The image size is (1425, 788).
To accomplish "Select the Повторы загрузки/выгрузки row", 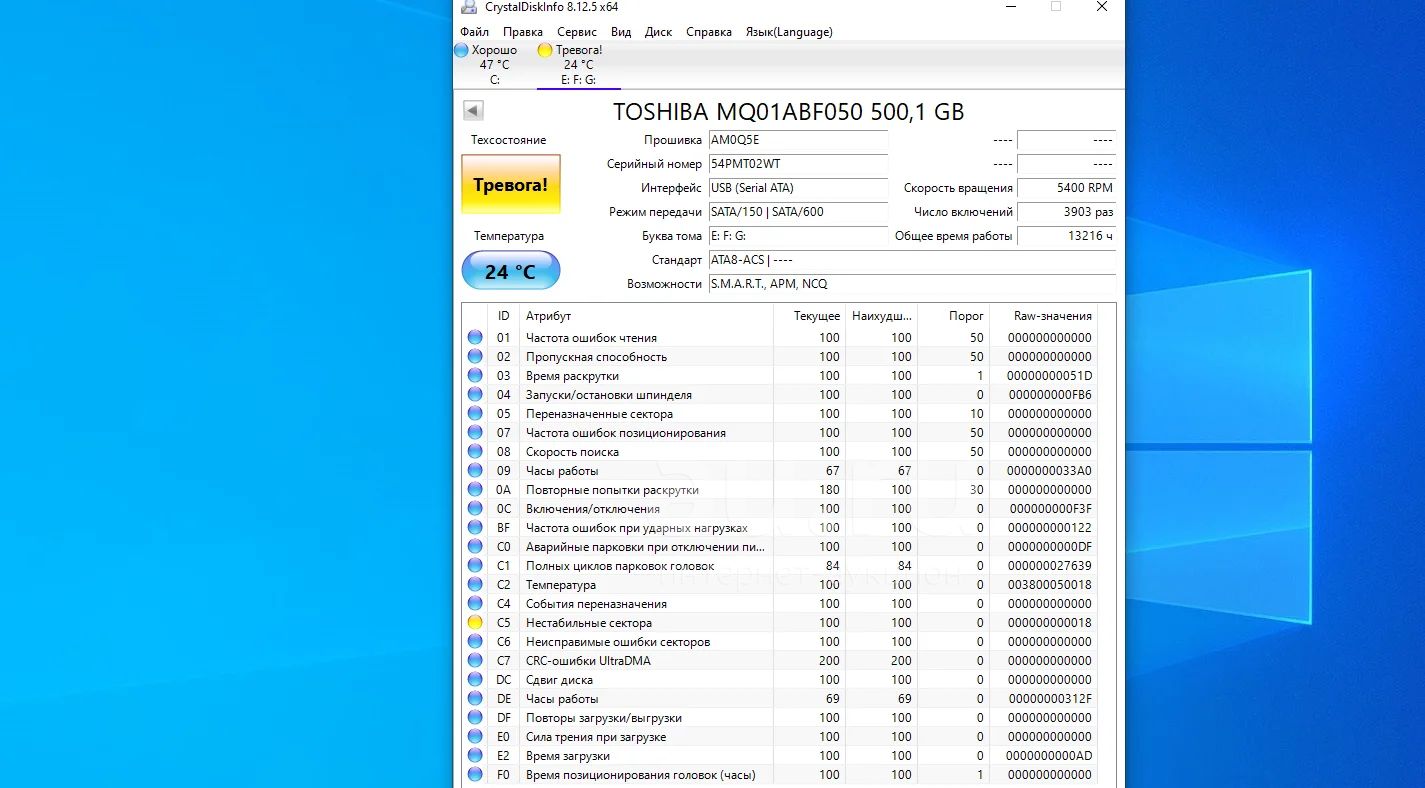I will pyautogui.click(x=780, y=717).
